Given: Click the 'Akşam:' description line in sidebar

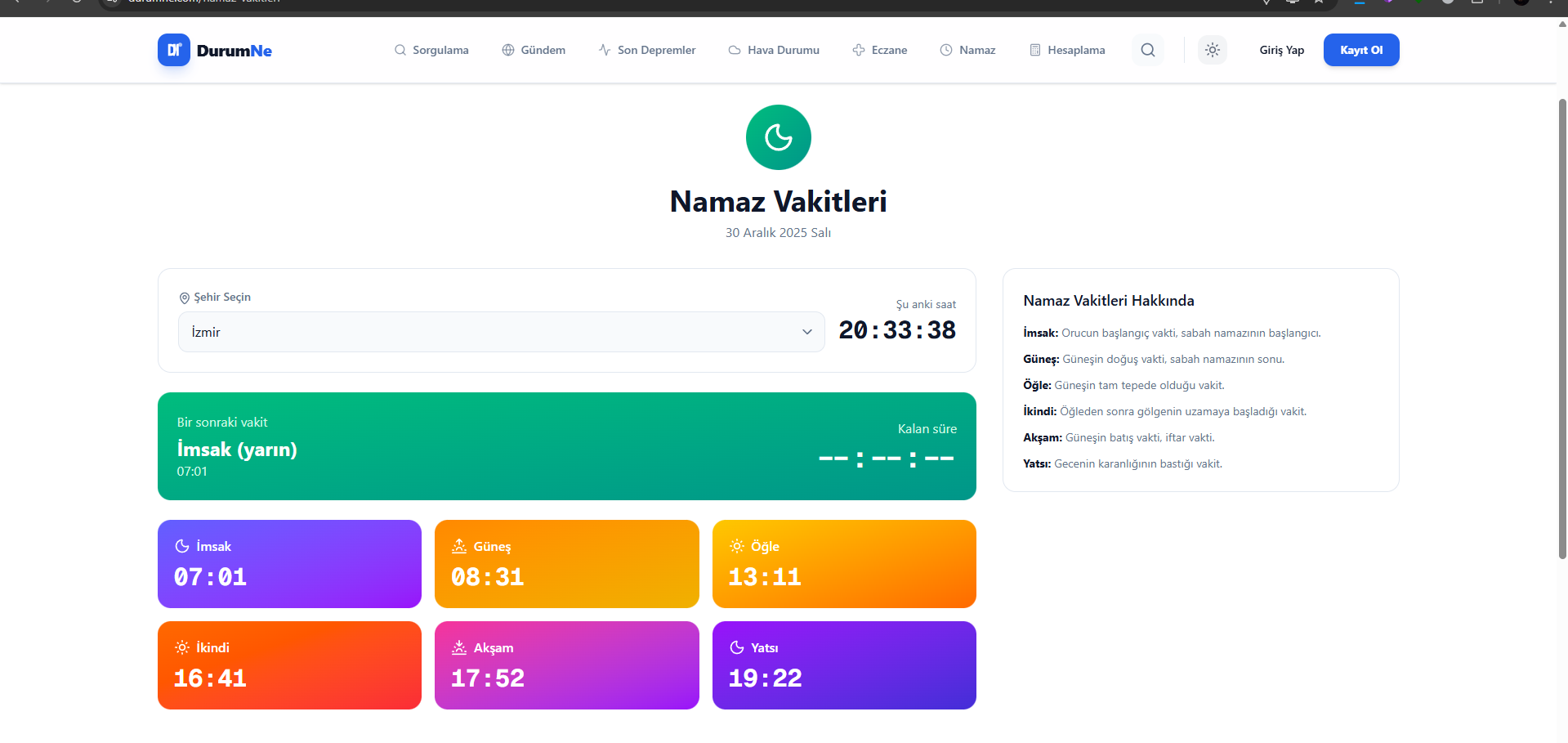Looking at the screenshot, I should (1119, 438).
